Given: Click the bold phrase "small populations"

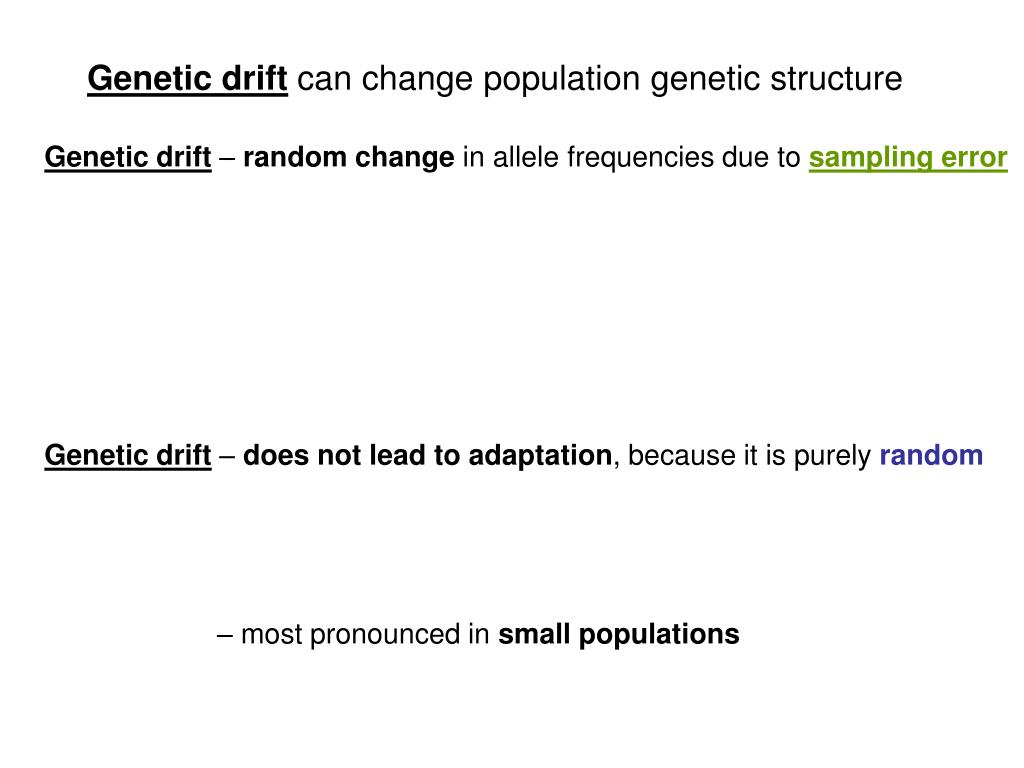Looking at the screenshot, I should [x=618, y=635].
